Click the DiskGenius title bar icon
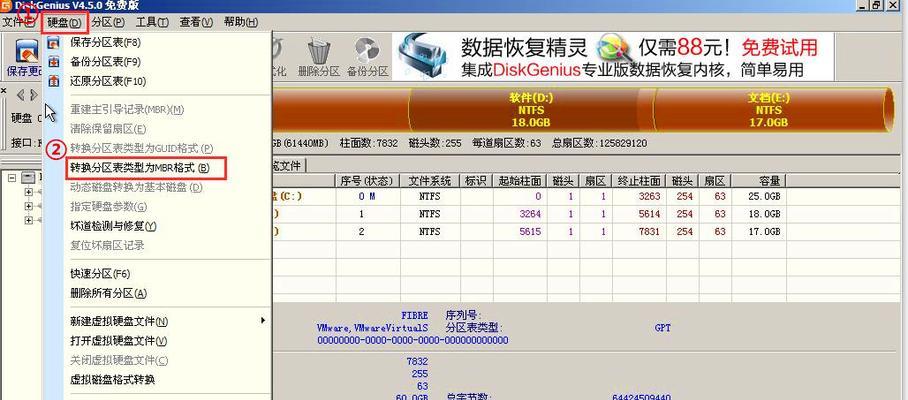Screen dimensions: 908x400 click(6, 5)
